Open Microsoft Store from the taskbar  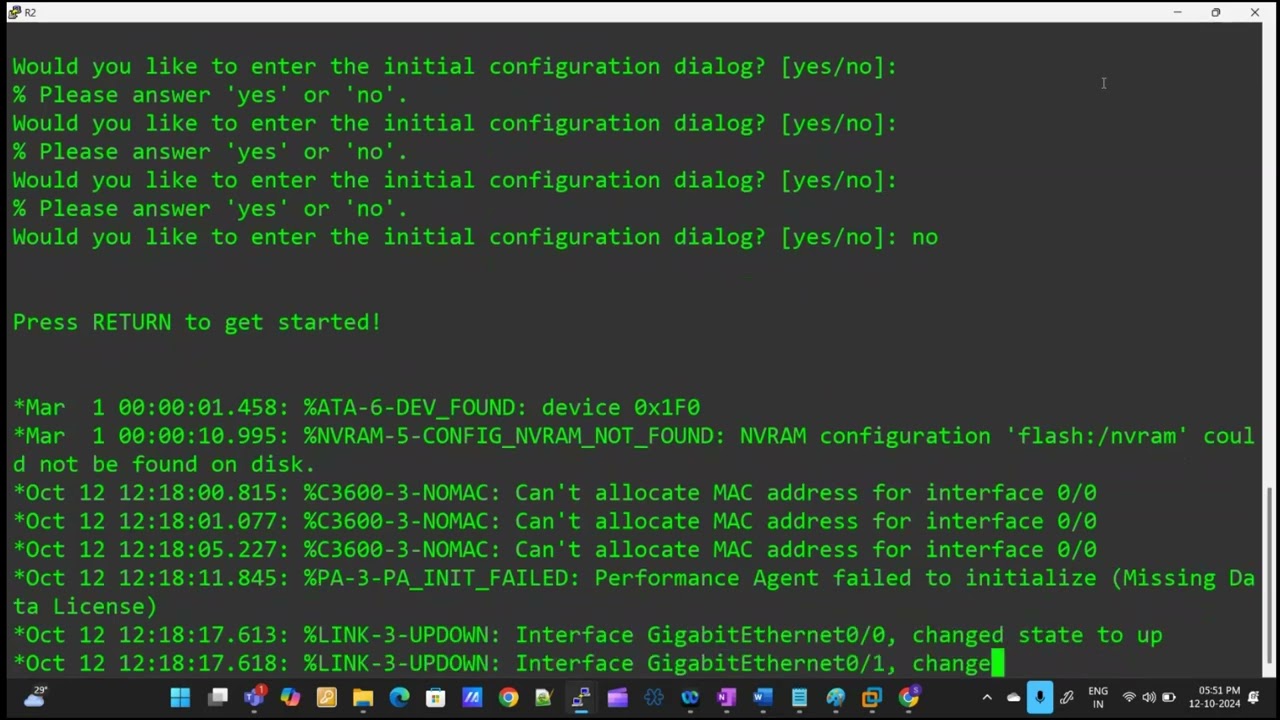click(x=435, y=698)
